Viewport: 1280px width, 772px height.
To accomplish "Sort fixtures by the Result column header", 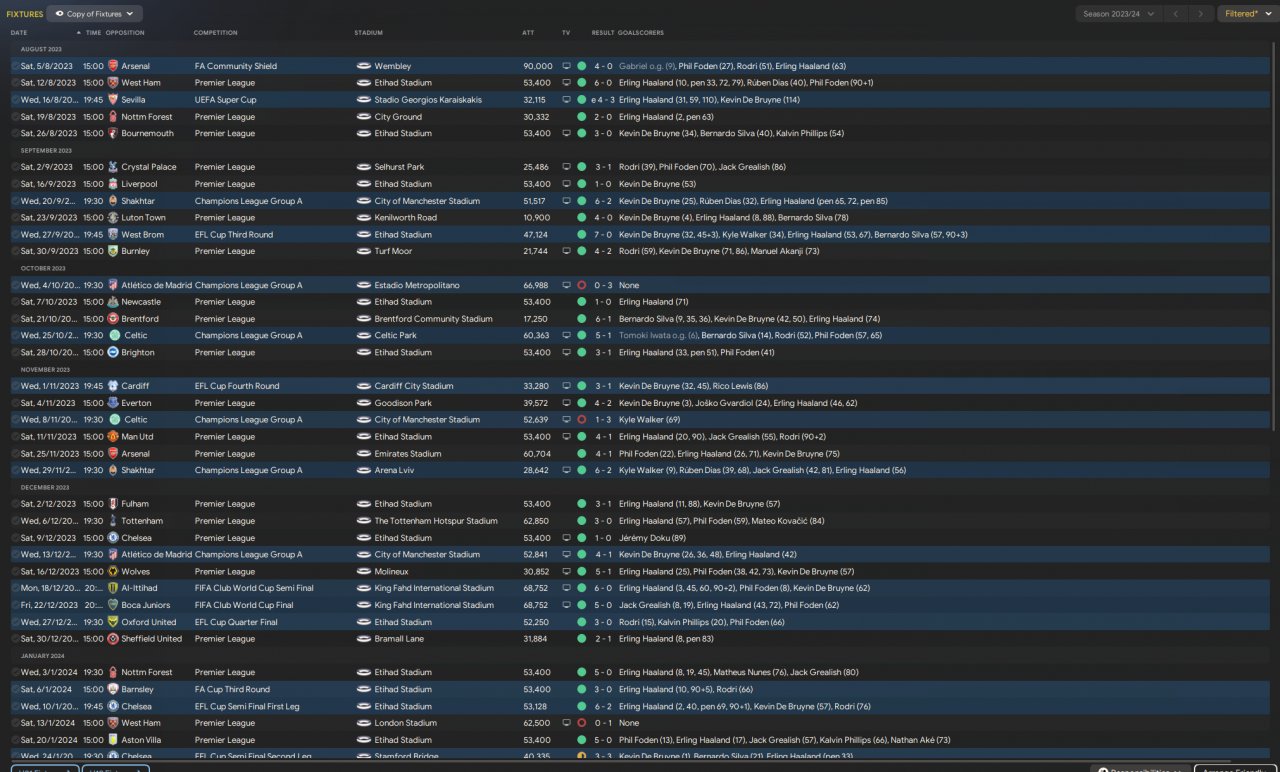I will (602, 33).
